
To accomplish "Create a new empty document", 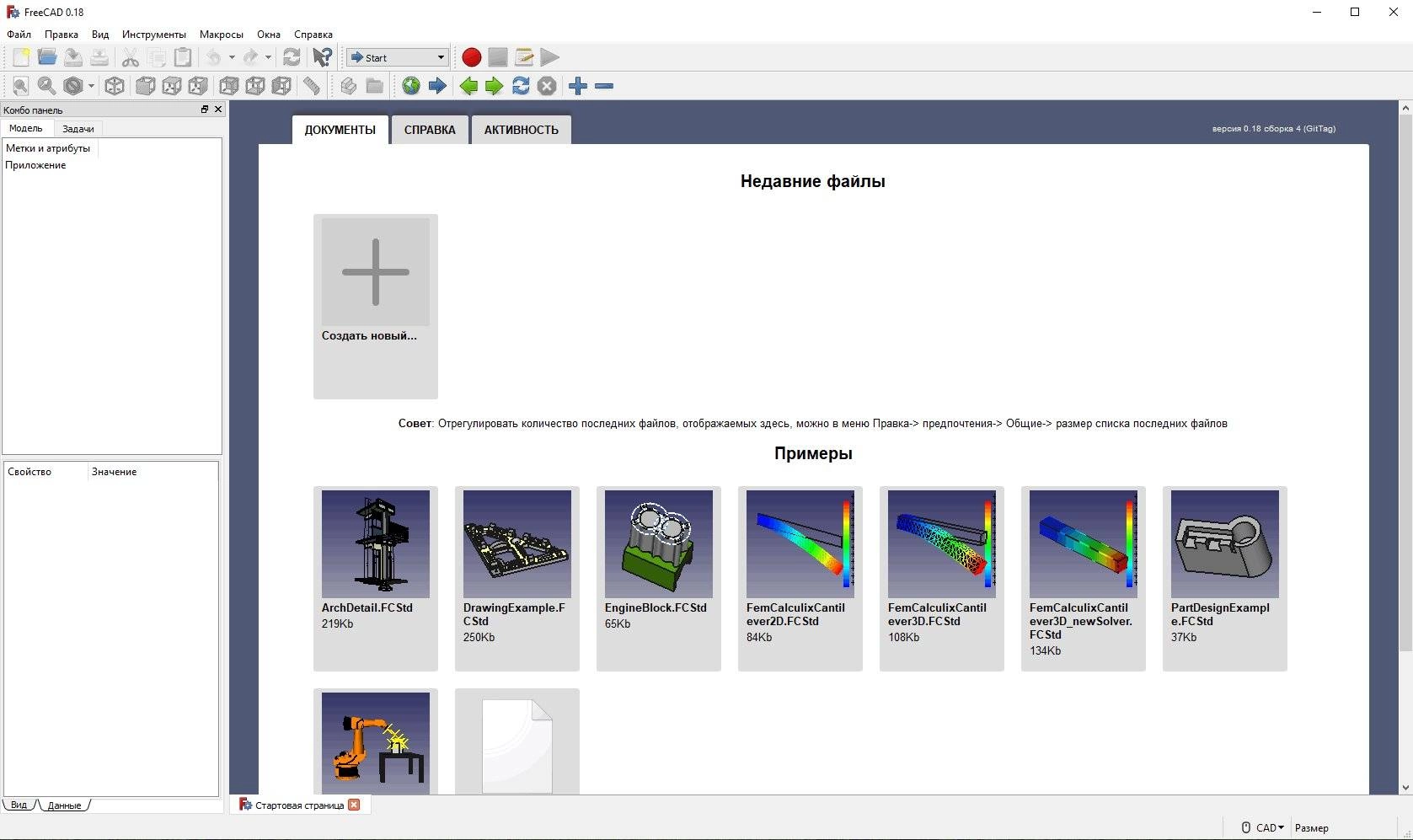I will (x=21, y=57).
